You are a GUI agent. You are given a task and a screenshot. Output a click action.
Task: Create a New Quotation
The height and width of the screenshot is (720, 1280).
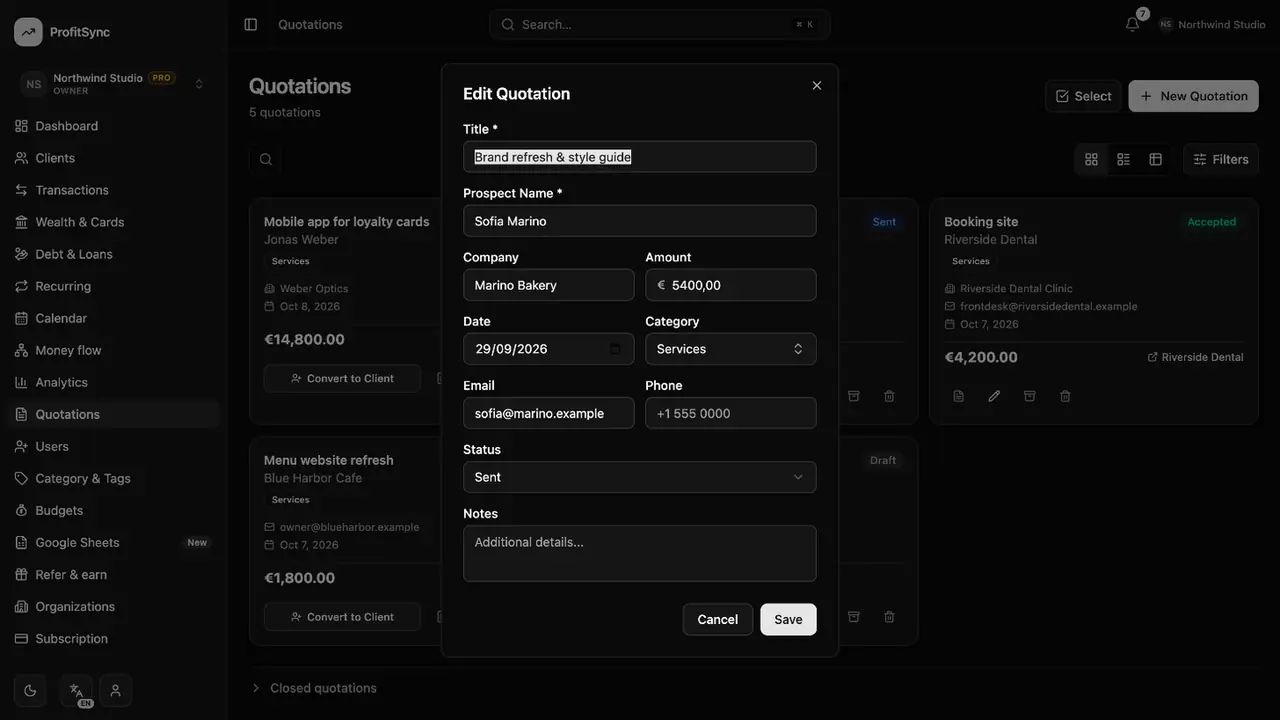click(x=1194, y=96)
